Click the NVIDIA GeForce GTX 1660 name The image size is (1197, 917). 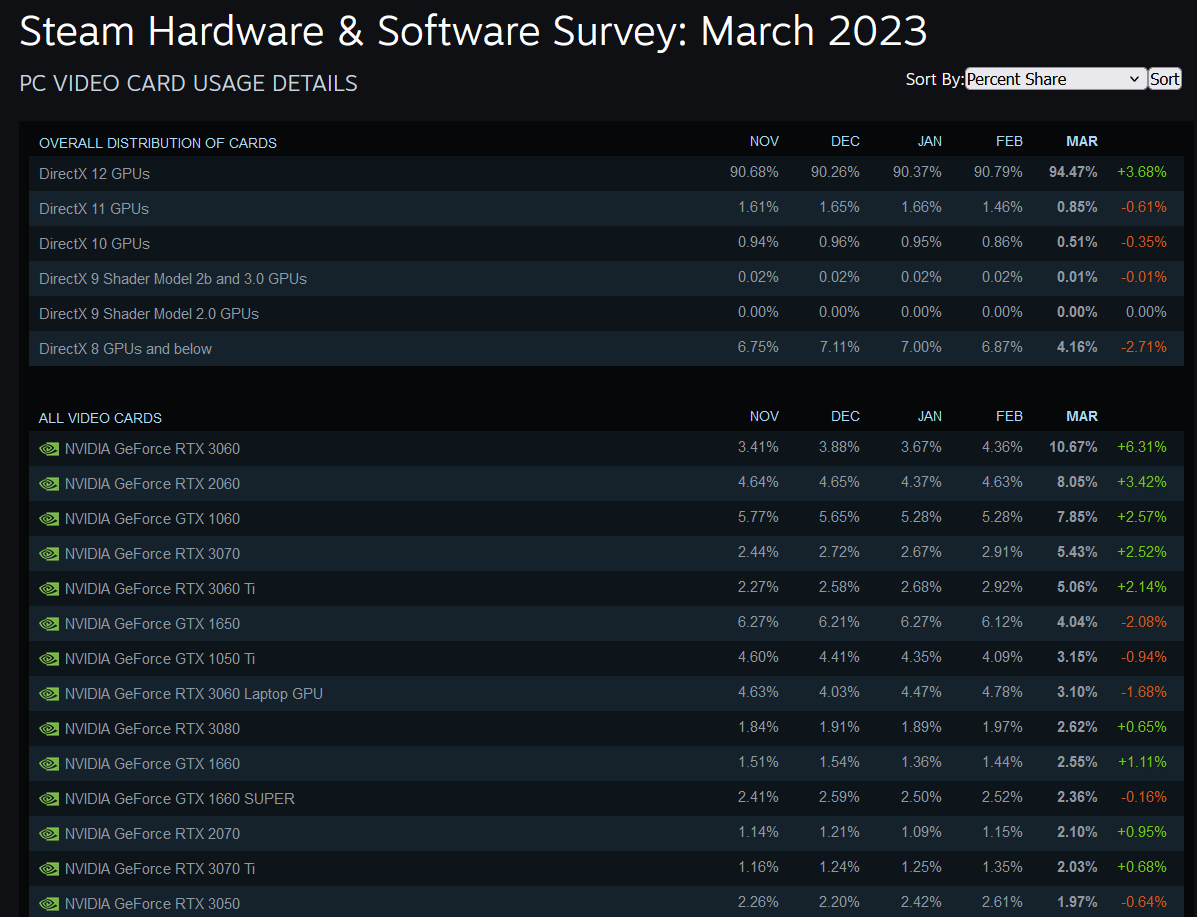tap(152, 764)
